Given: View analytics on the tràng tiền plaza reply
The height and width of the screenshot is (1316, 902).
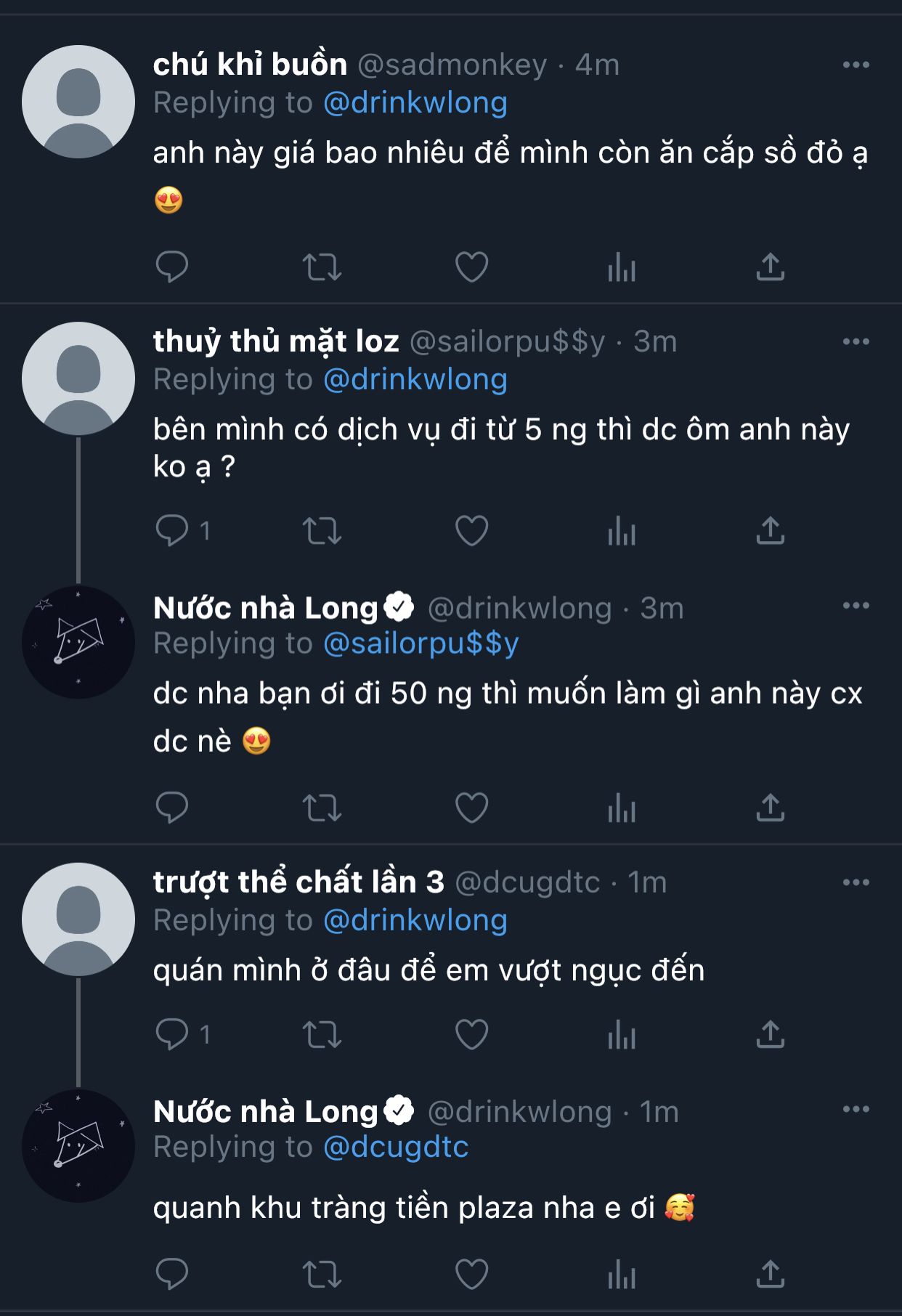Looking at the screenshot, I should [x=622, y=1275].
